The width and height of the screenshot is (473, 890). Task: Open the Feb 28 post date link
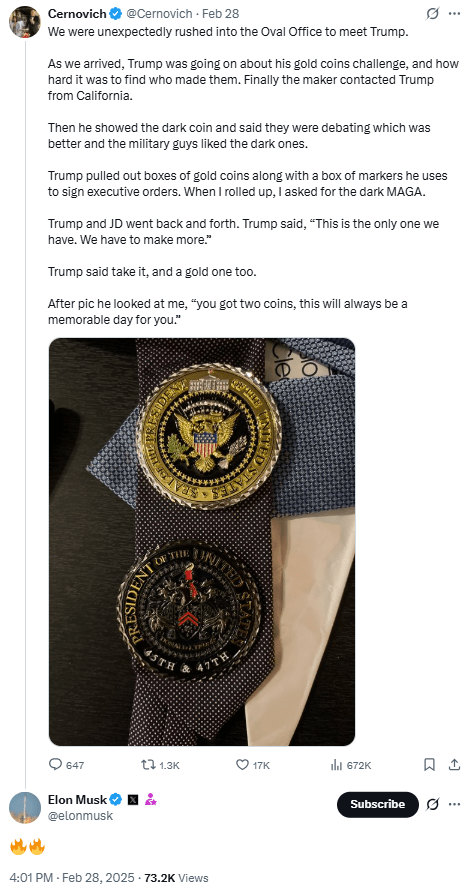click(x=223, y=13)
